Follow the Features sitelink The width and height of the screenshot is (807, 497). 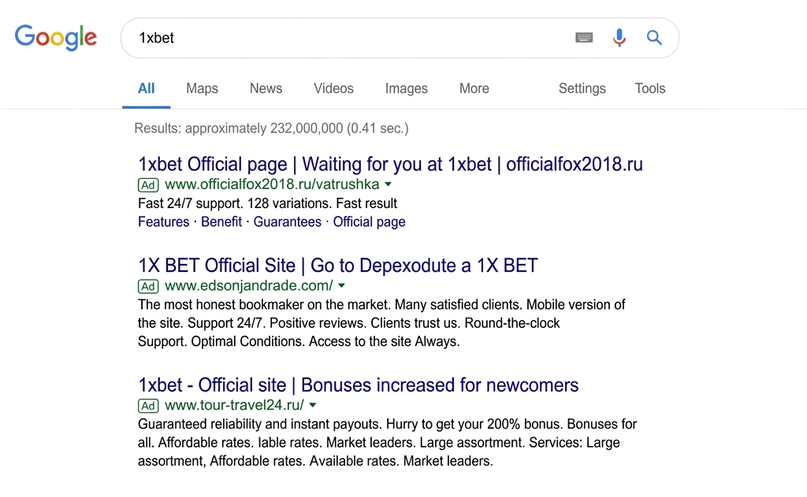[x=164, y=222]
